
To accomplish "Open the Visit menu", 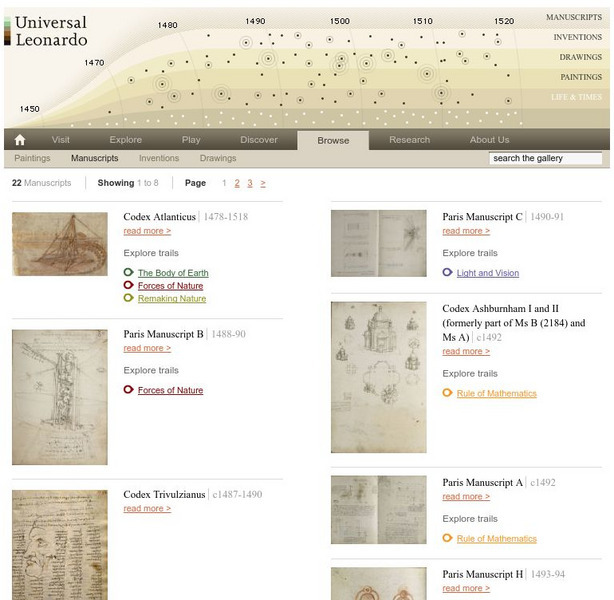I will click(61, 140).
